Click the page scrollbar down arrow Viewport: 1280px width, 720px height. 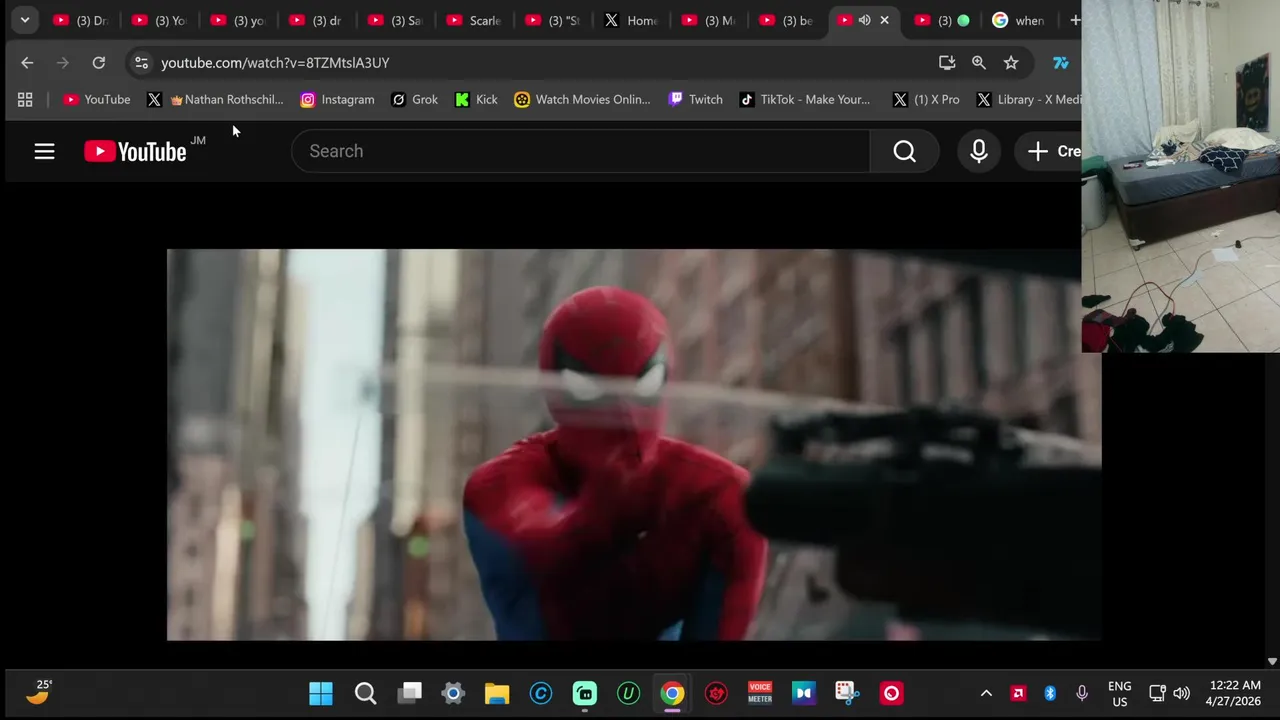tap(1272, 661)
